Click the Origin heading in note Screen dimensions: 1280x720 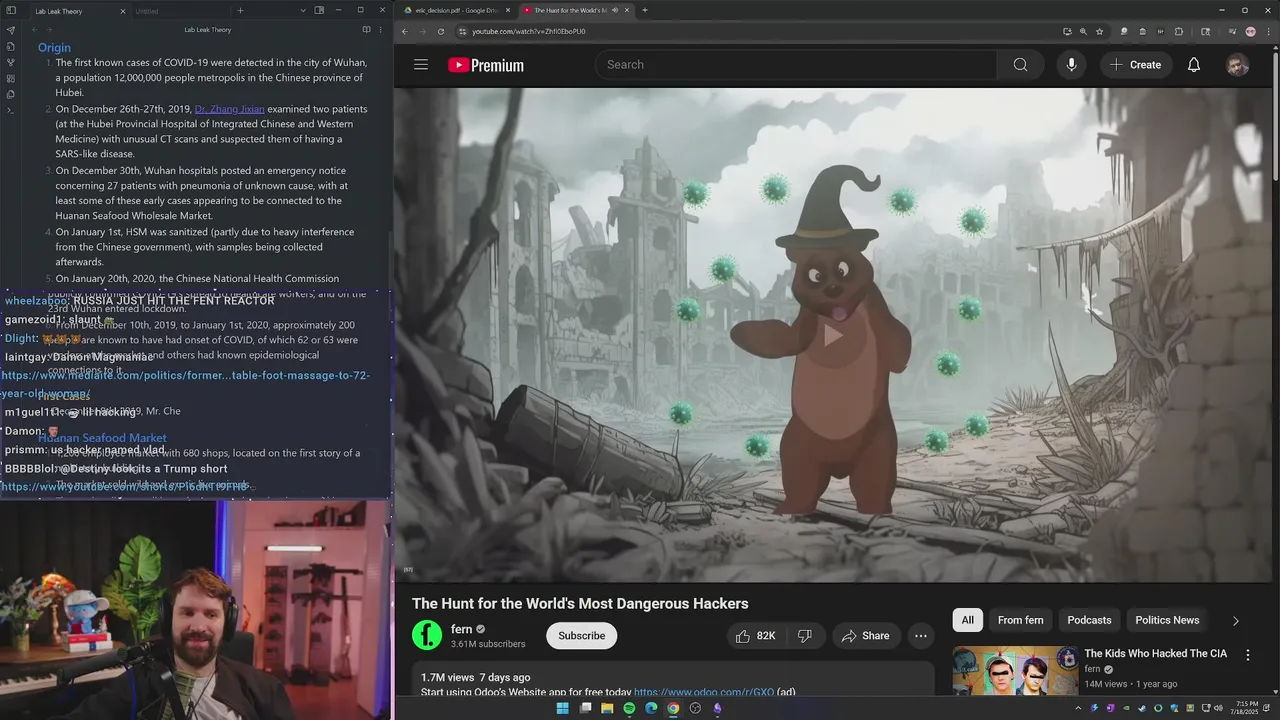click(54, 47)
